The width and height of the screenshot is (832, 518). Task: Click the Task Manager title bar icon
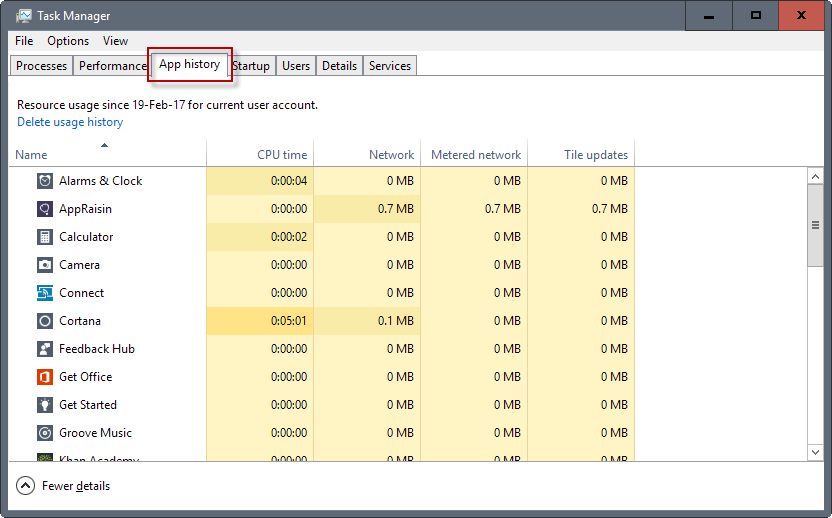point(23,16)
